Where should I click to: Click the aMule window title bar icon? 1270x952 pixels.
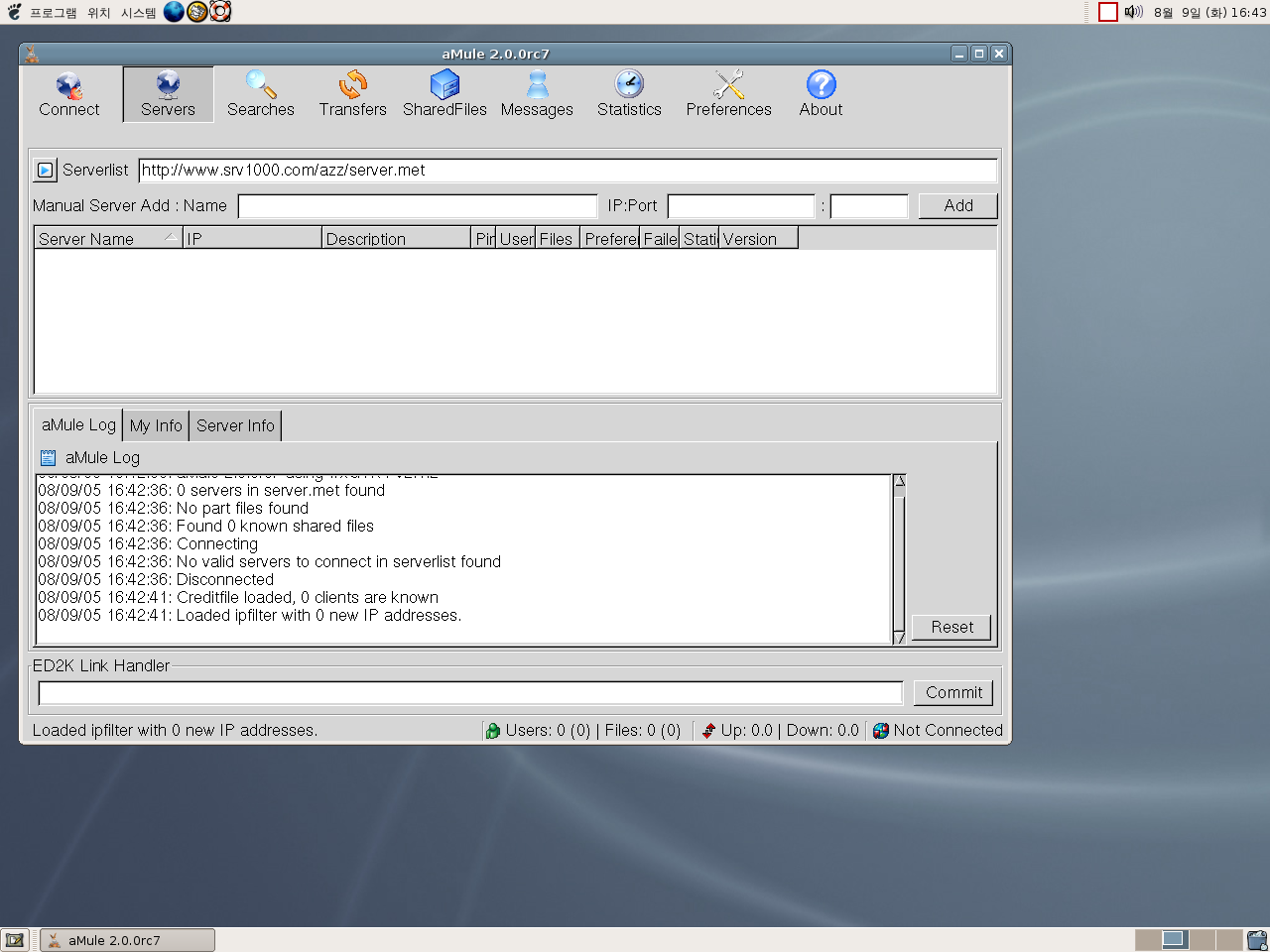[32, 54]
